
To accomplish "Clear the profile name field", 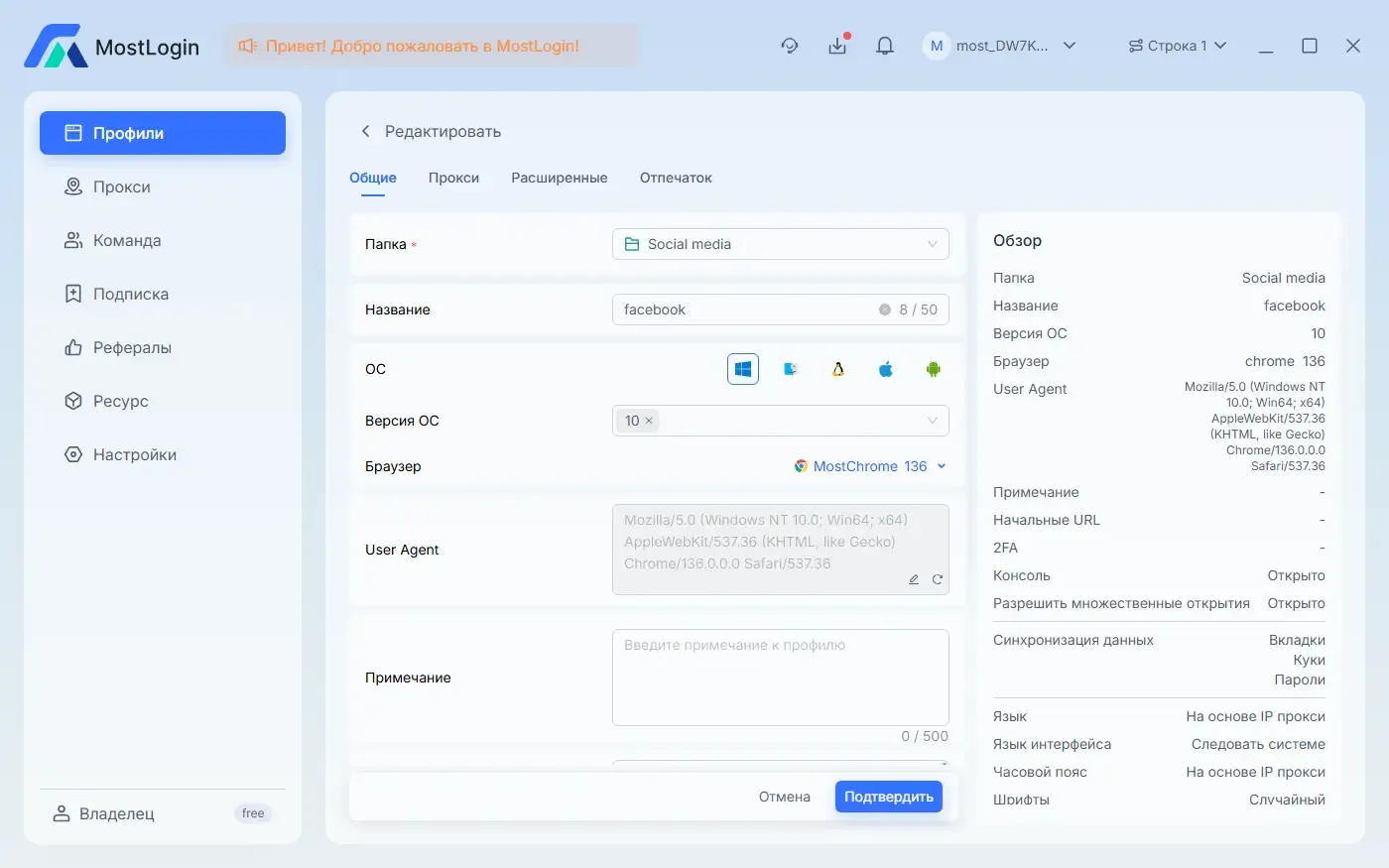I will 885,310.
